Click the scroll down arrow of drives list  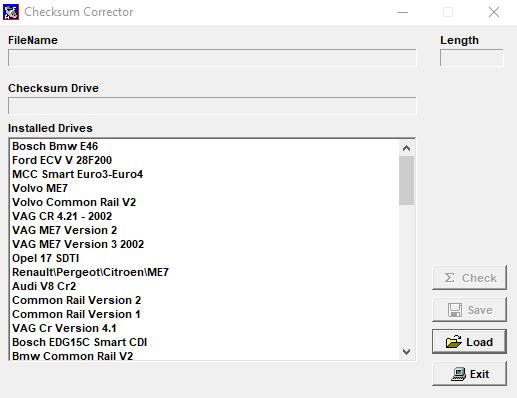[406, 352]
